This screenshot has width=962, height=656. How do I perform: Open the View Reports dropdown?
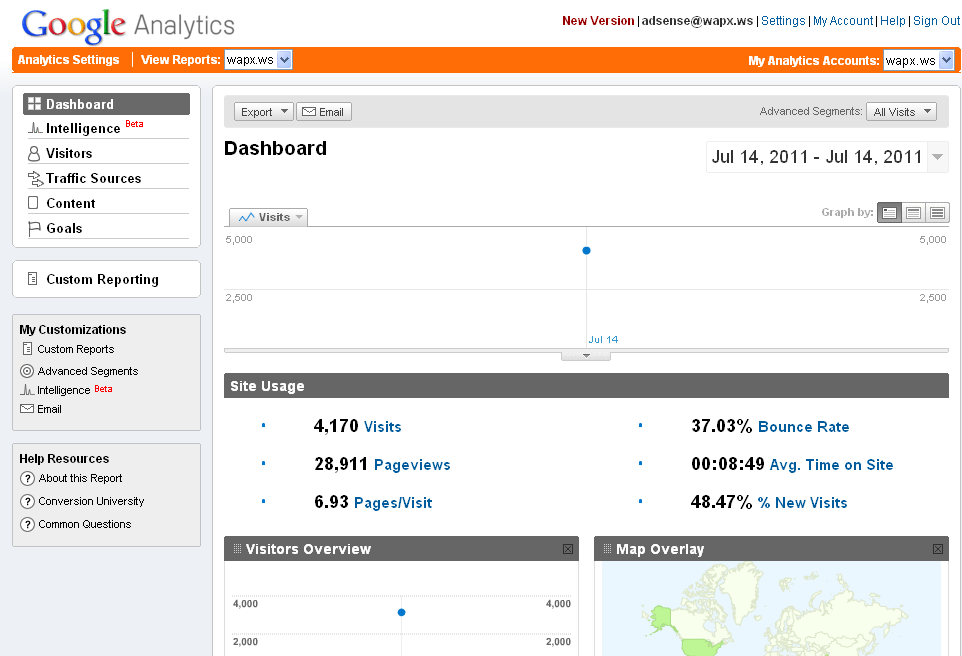(258, 60)
